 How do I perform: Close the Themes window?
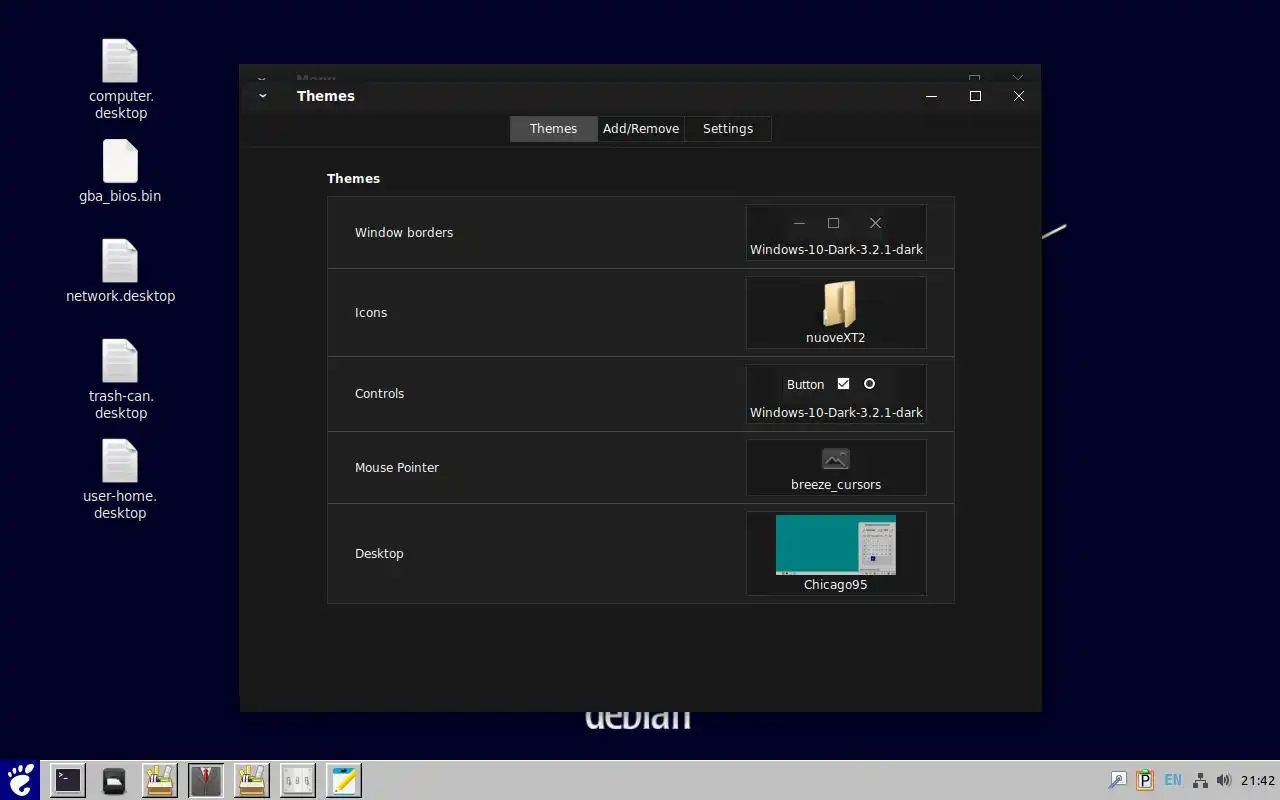tap(1019, 96)
